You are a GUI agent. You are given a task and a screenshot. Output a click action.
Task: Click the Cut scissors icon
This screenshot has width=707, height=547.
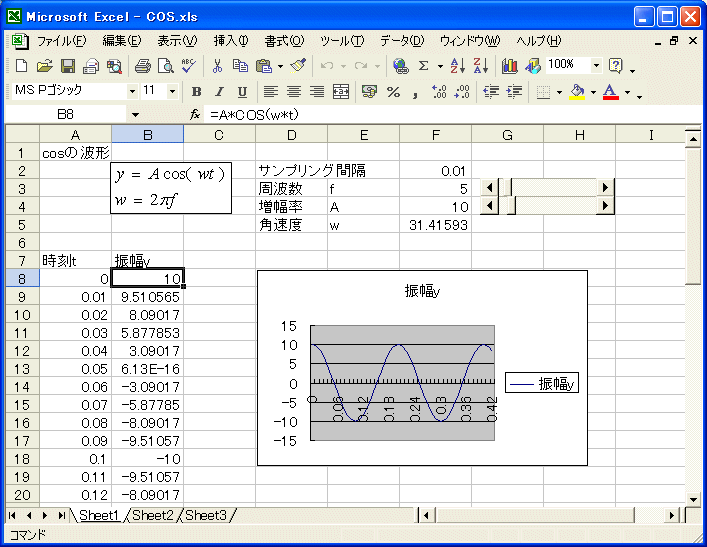tap(217, 66)
